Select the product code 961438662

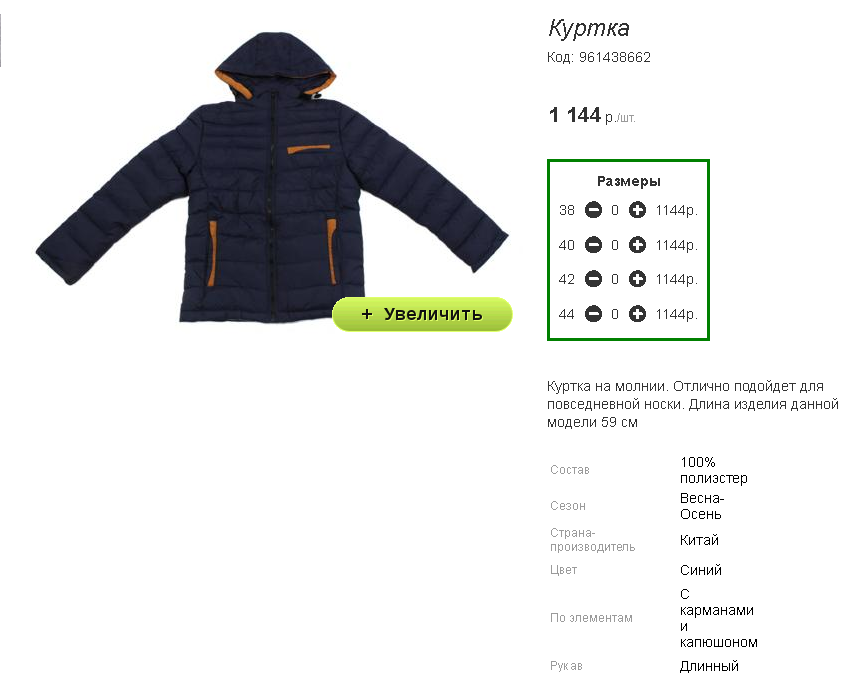[614, 57]
